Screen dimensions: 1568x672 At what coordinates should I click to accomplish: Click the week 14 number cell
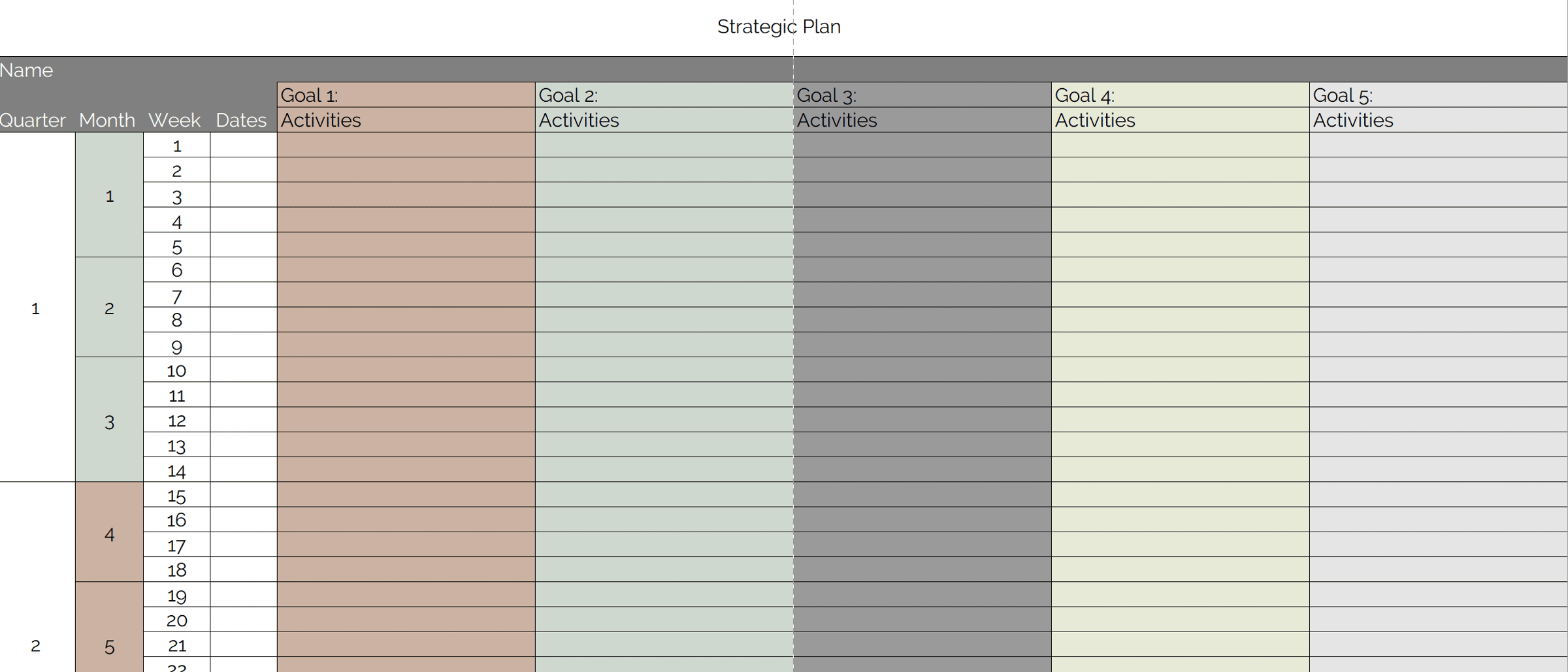point(176,470)
